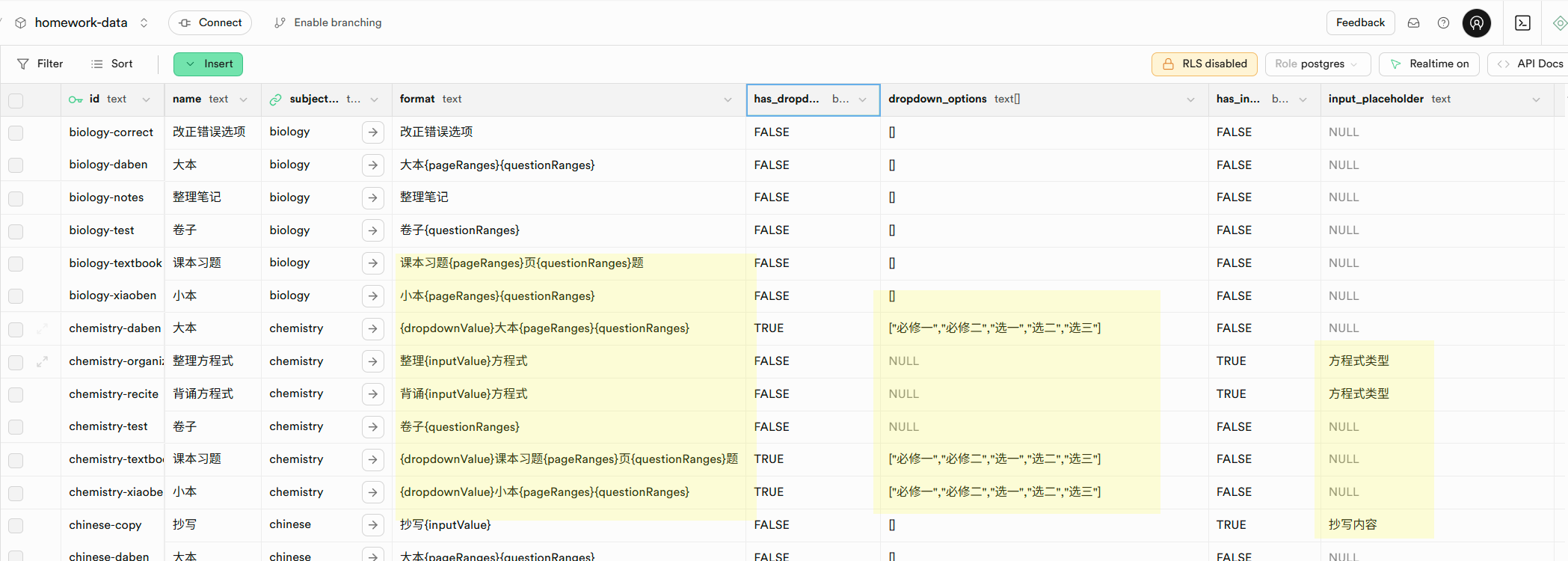Open the homework-data project switcher

(144, 23)
